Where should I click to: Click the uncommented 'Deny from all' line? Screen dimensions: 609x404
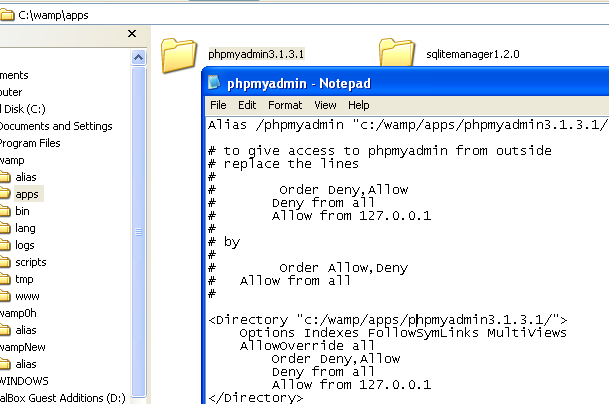click(323, 371)
